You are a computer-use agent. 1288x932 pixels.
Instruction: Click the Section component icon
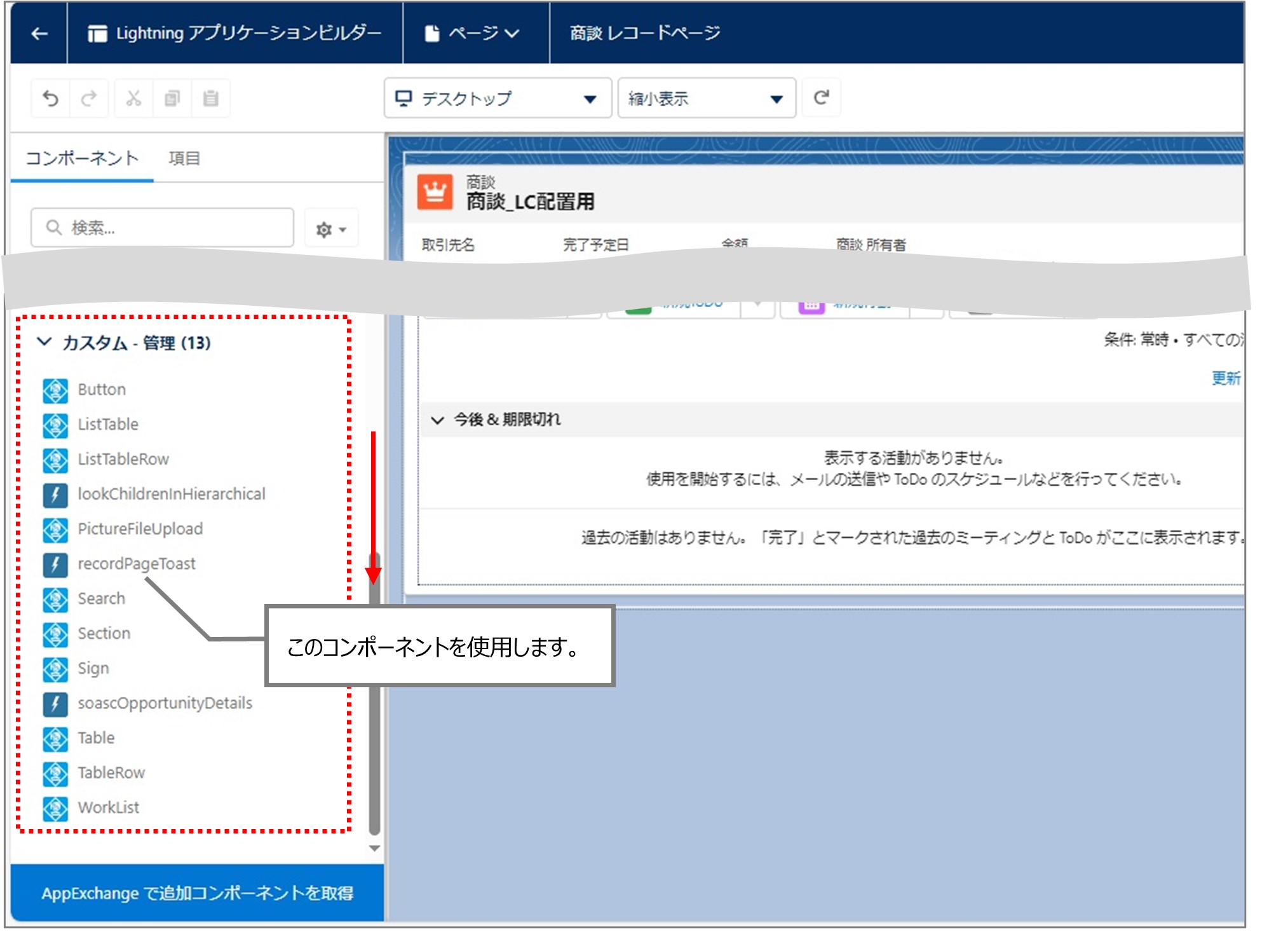pyautogui.click(x=55, y=634)
